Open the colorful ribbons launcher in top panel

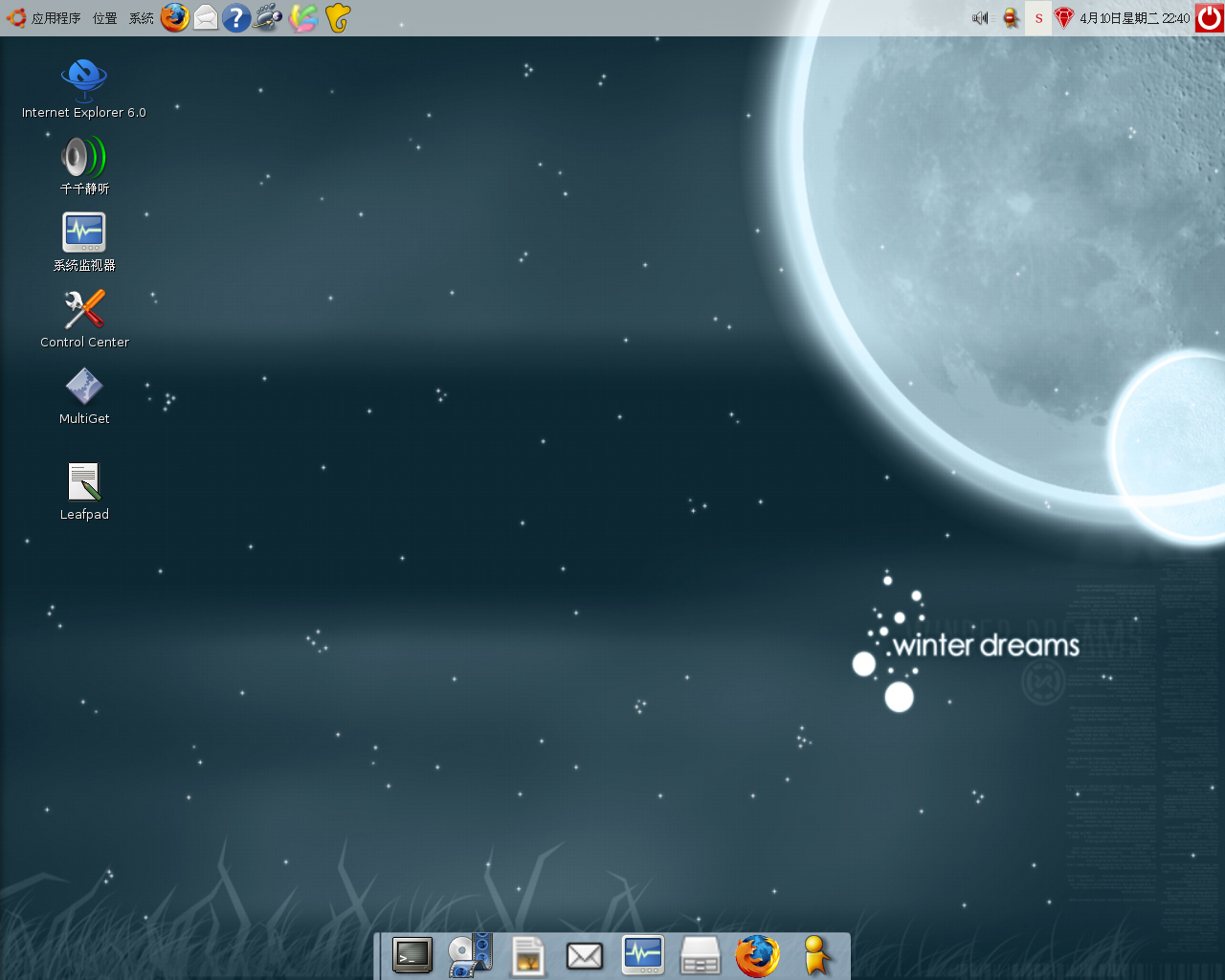(303, 17)
